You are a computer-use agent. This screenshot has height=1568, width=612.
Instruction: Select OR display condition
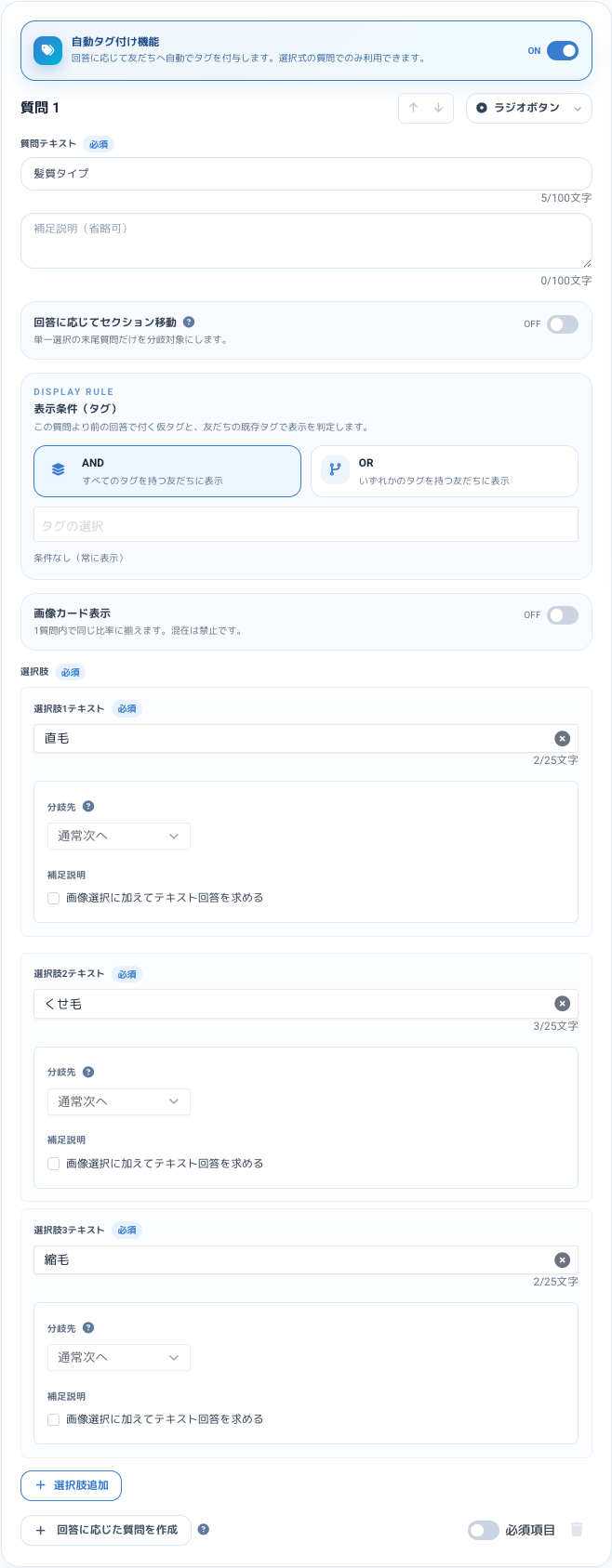point(445,471)
